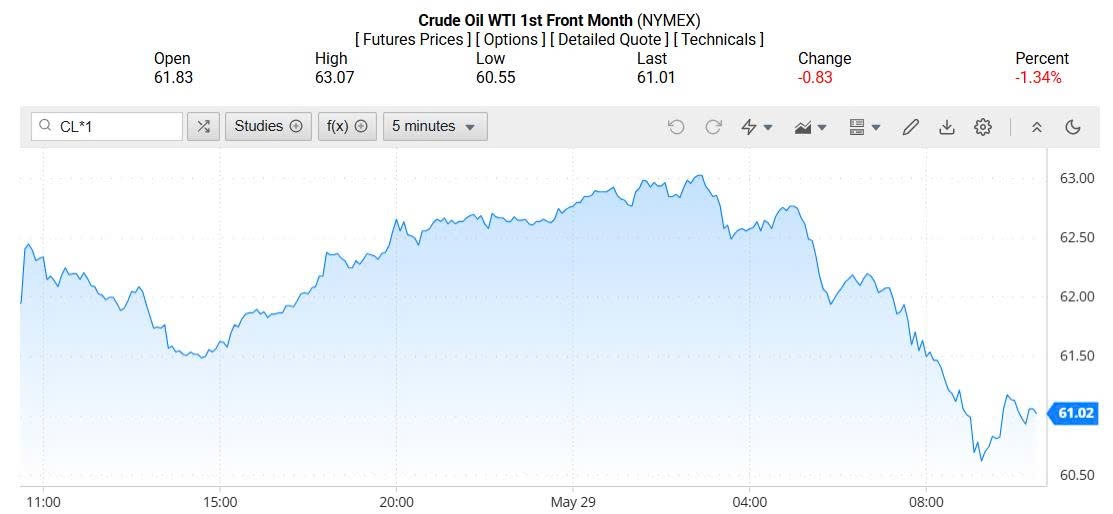Redo the chart action
Viewport: 1113px width, 514px height.
713,127
